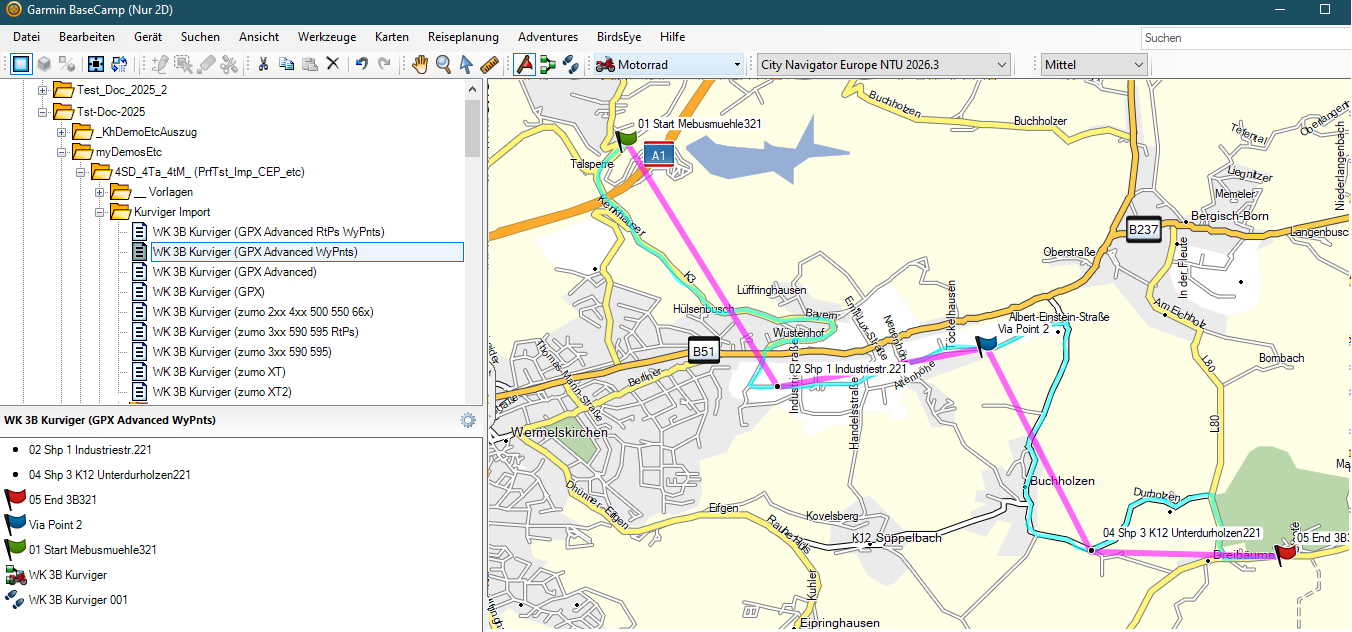Select the arrow Select tool

pyautogui.click(x=466, y=64)
